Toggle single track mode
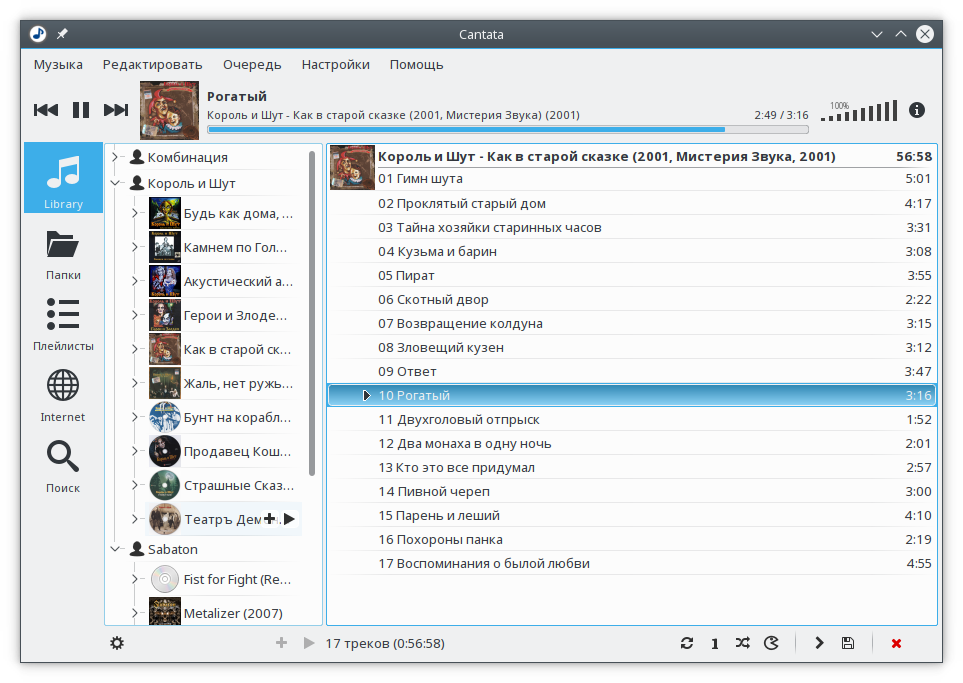Image resolution: width=963 pixels, height=683 pixels. pos(714,644)
